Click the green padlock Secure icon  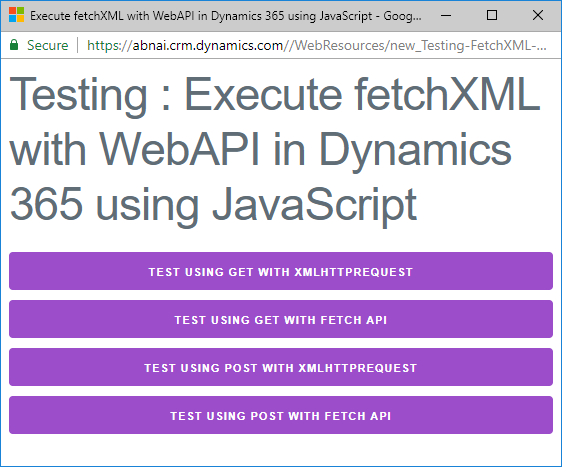[14, 45]
